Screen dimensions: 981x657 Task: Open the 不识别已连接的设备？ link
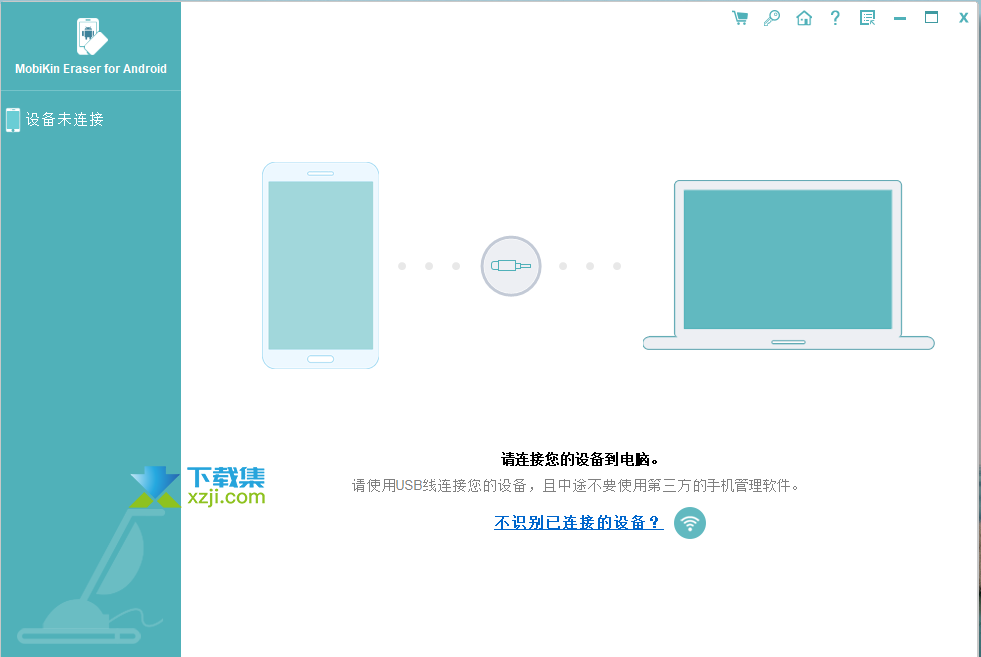pos(579,522)
